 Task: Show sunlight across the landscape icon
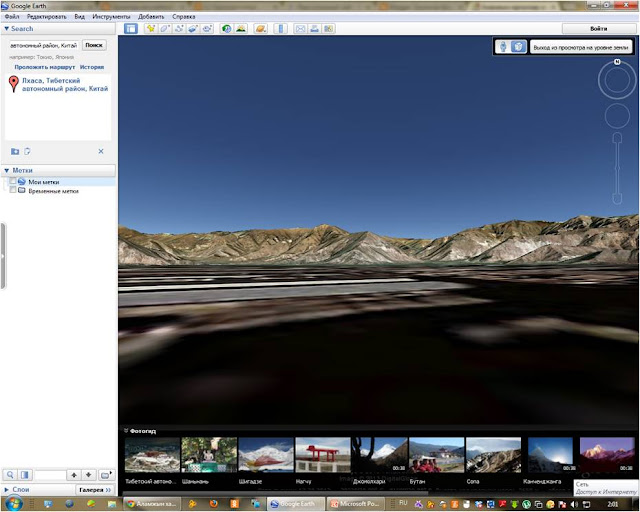(x=241, y=29)
